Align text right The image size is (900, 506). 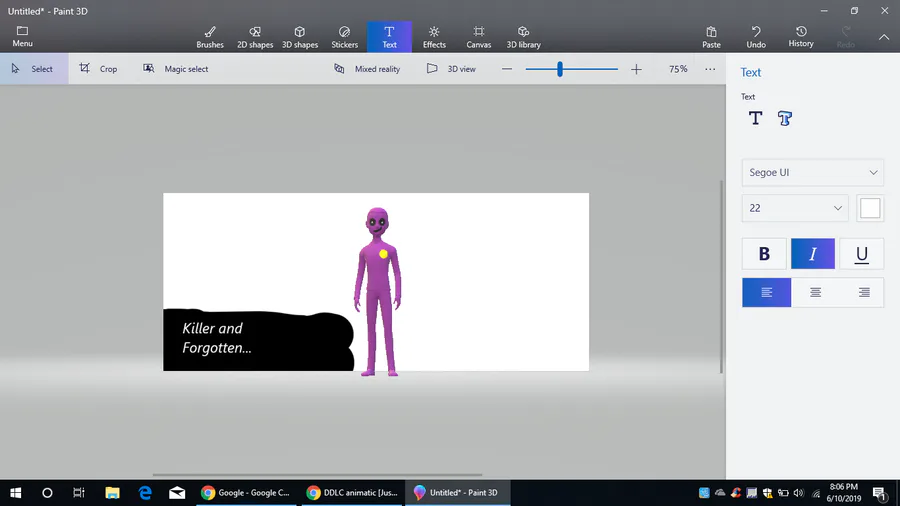(863, 293)
